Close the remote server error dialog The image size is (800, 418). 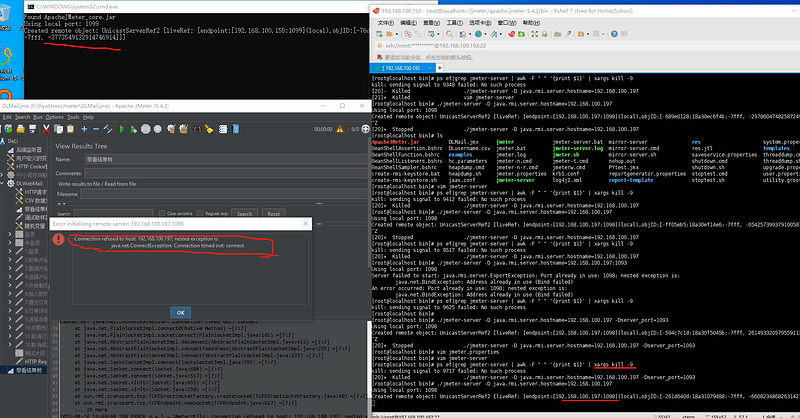(x=305, y=224)
